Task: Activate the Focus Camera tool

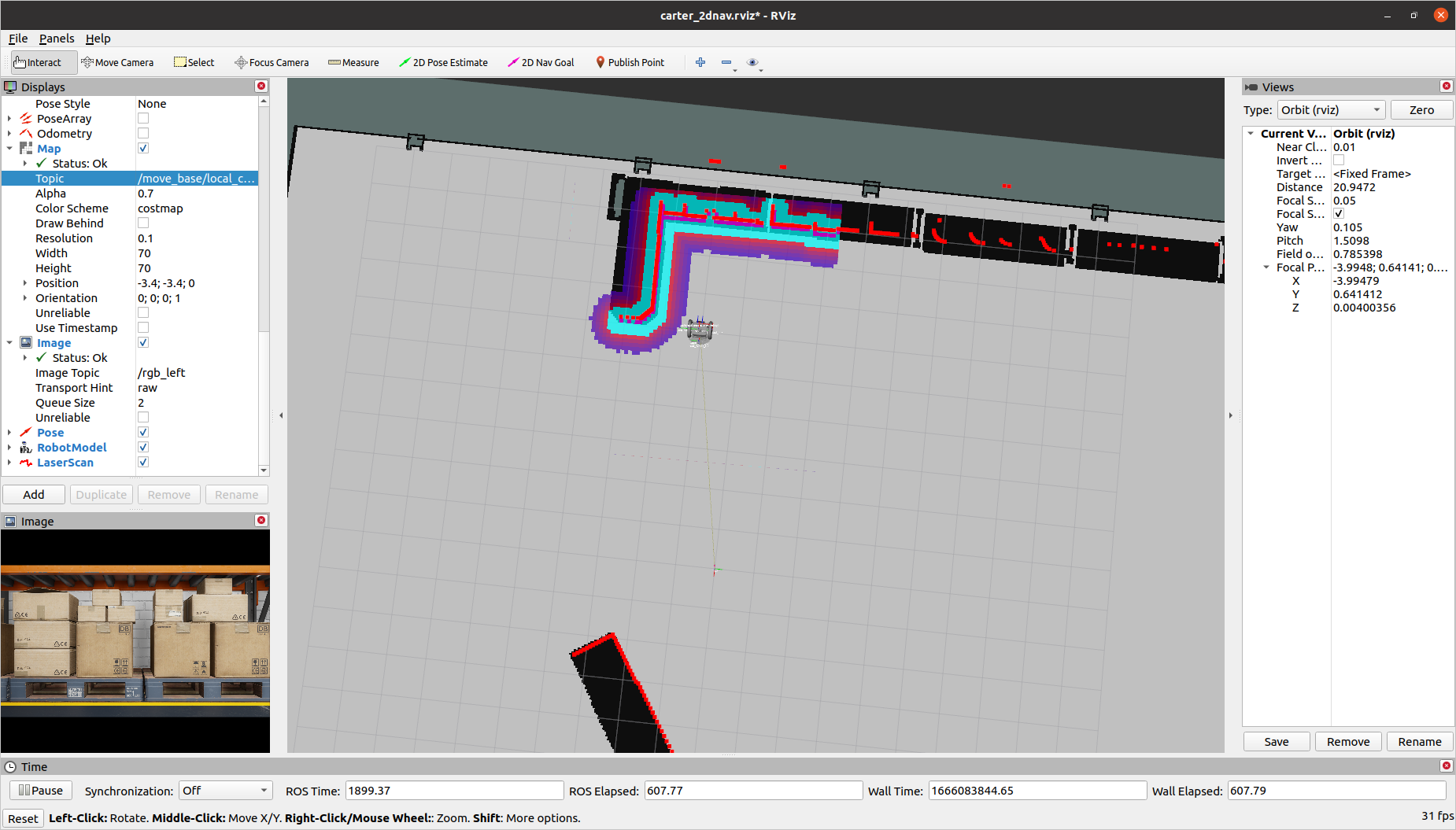Action: point(272,62)
